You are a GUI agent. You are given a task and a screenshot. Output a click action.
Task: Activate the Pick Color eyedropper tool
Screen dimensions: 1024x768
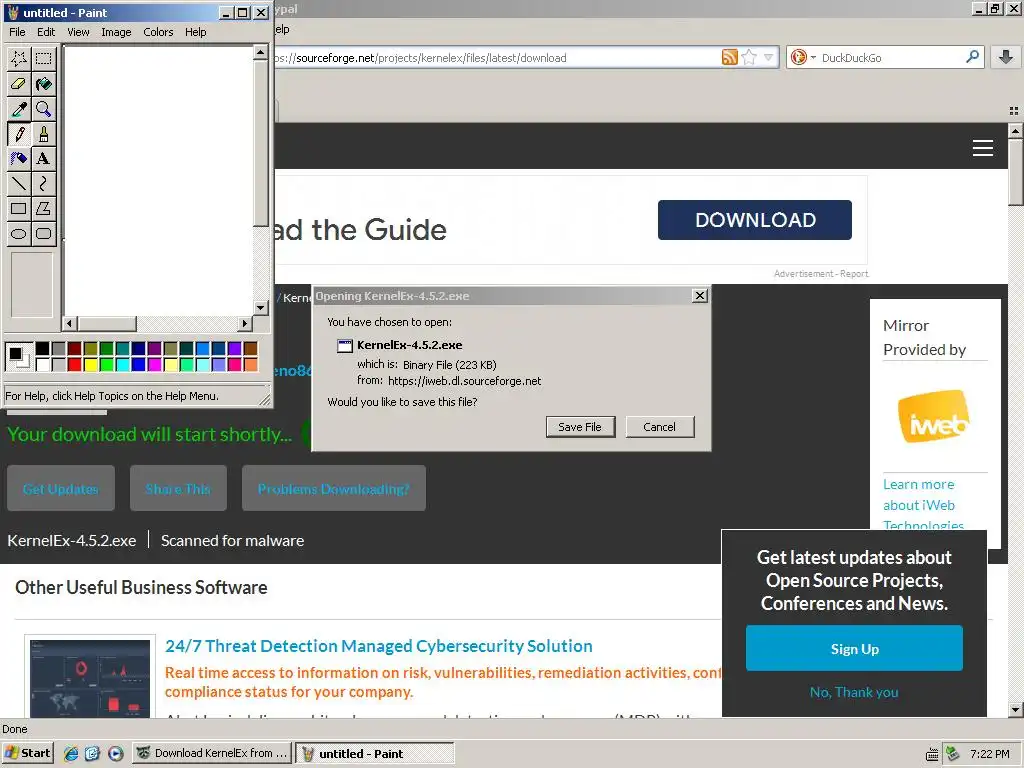pyautogui.click(x=19, y=108)
